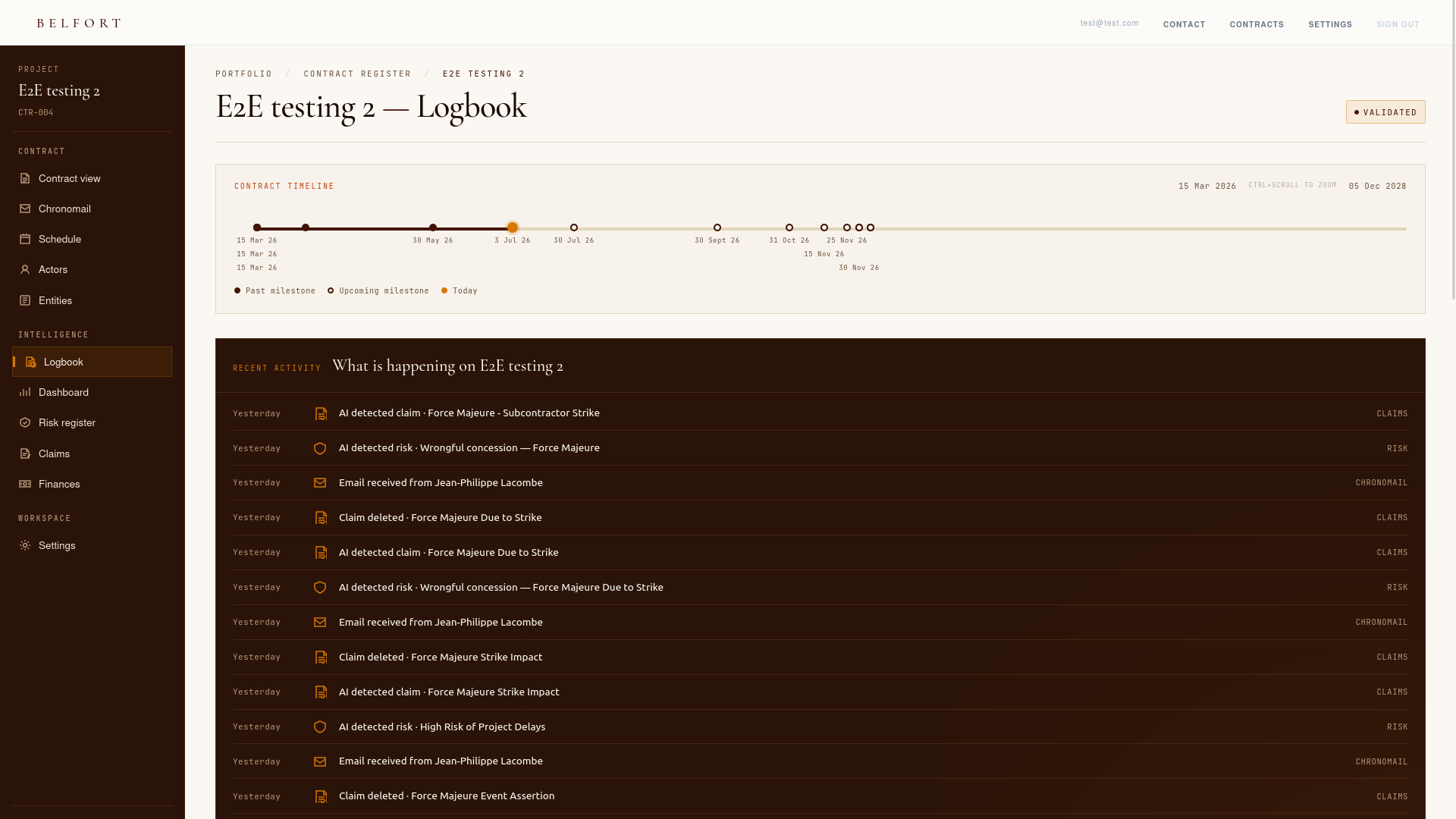Open CONTRACTS in top navigation
This screenshot has height=819, width=1456.
[1257, 24]
